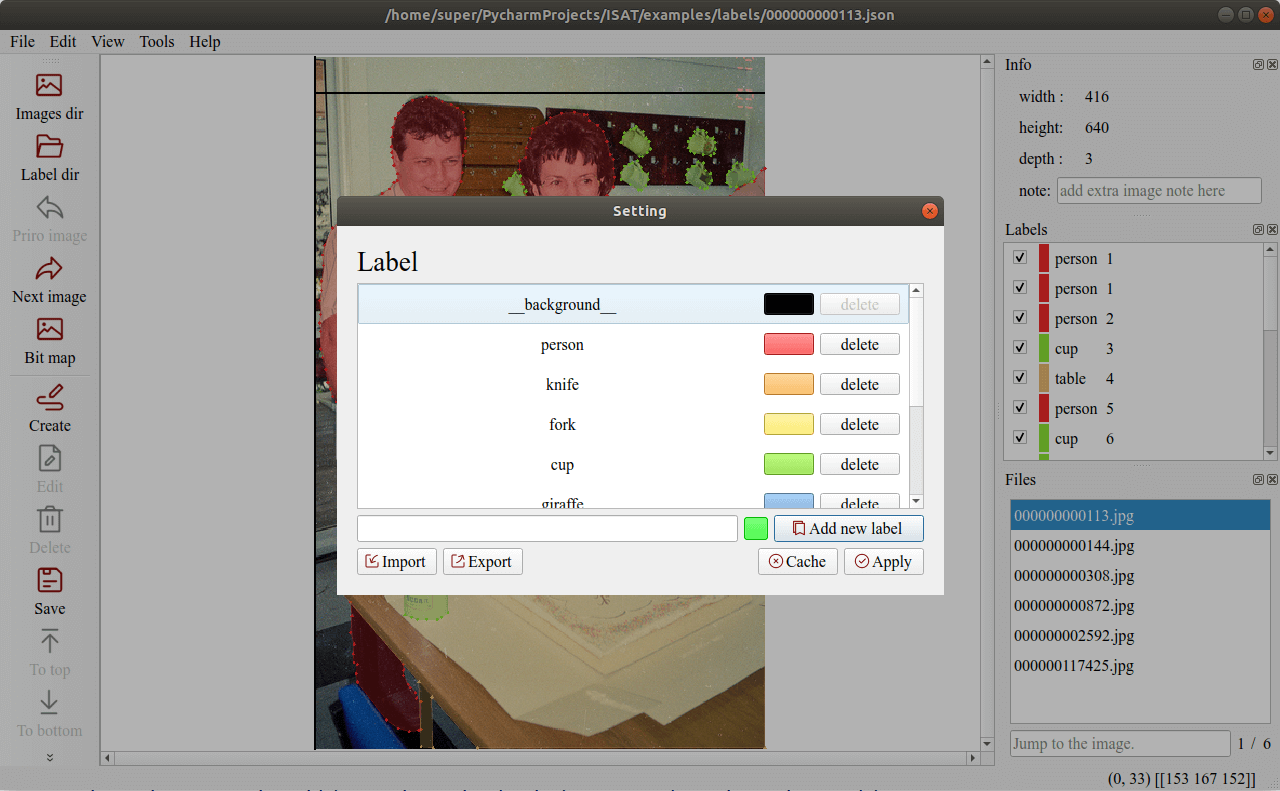Viewport: 1280px width, 791px height.
Task: Click the Images dir toolbar icon
Action: (49, 86)
